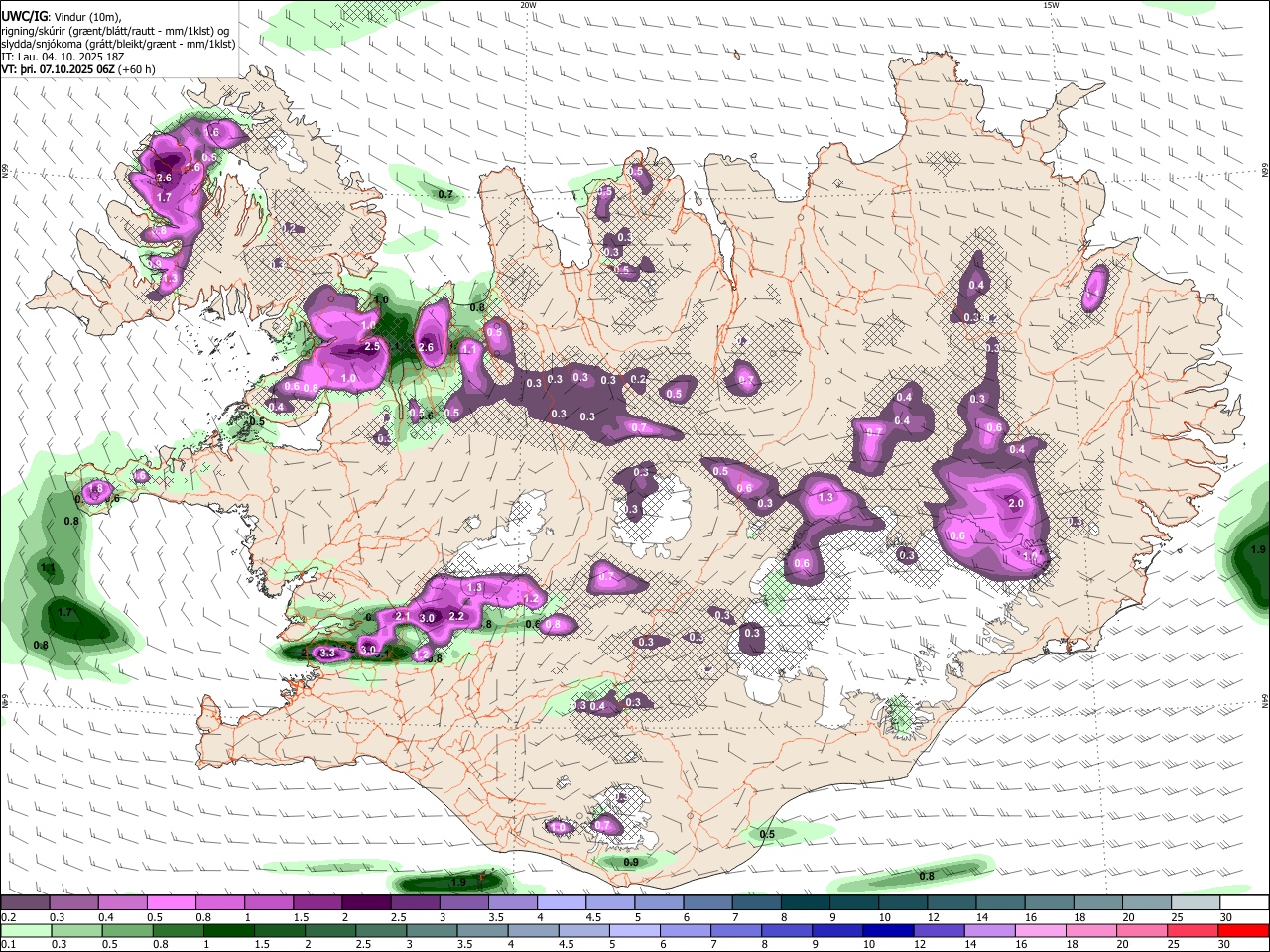Click the "2.1" precipitation value on the map
1270x952 pixels.
click(403, 616)
